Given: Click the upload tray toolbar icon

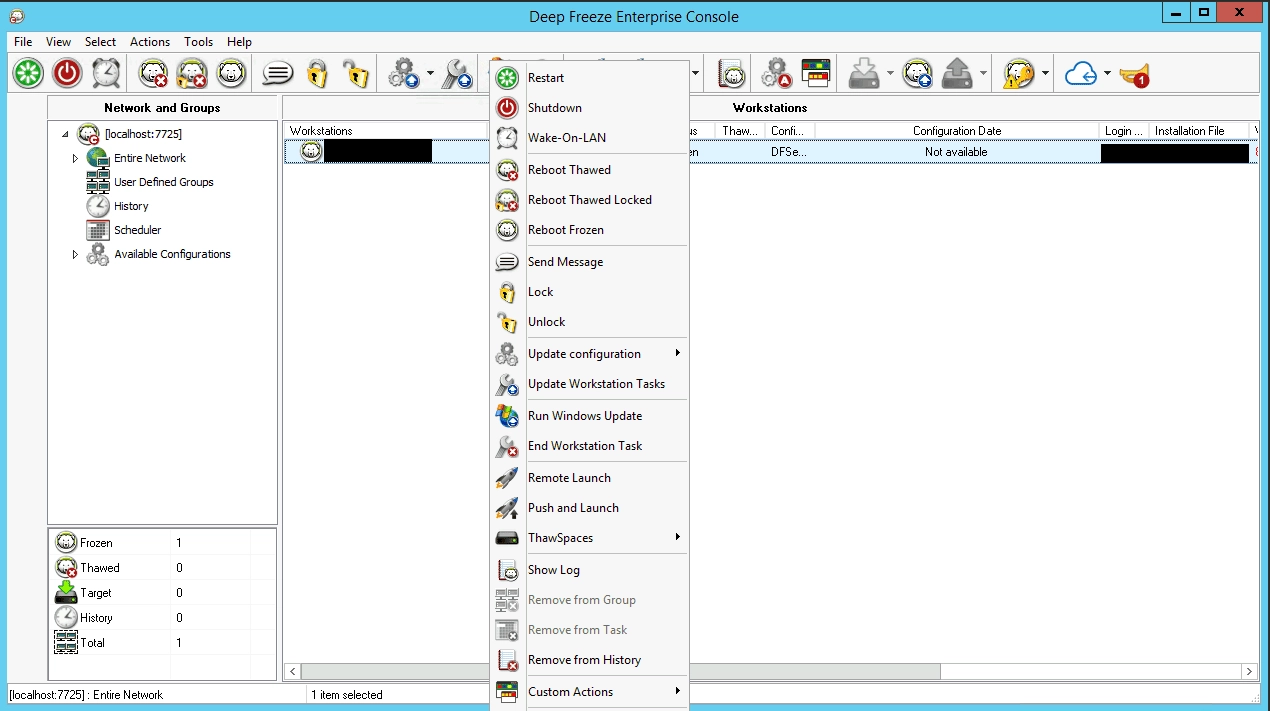Looking at the screenshot, I should (x=957, y=73).
